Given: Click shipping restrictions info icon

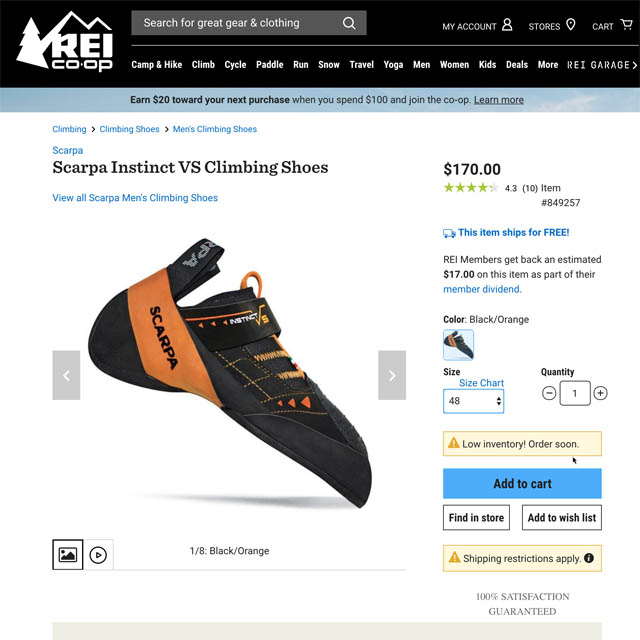Looking at the screenshot, I should pos(589,558).
